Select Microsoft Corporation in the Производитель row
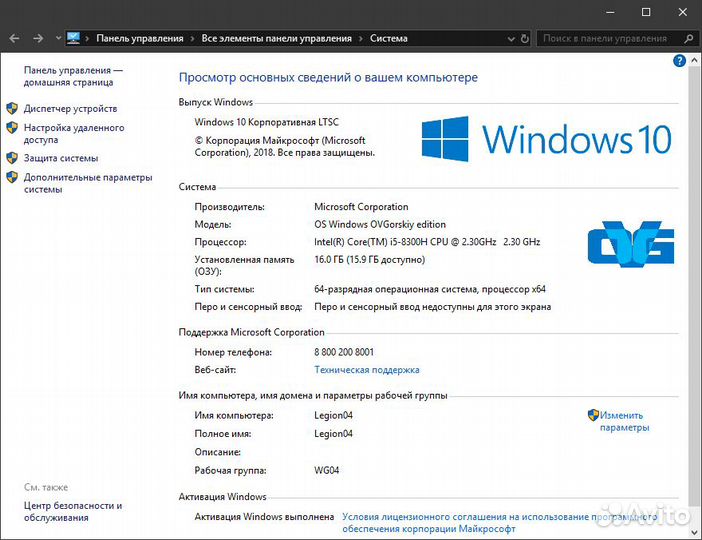702x540 pixels. click(x=361, y=207)
